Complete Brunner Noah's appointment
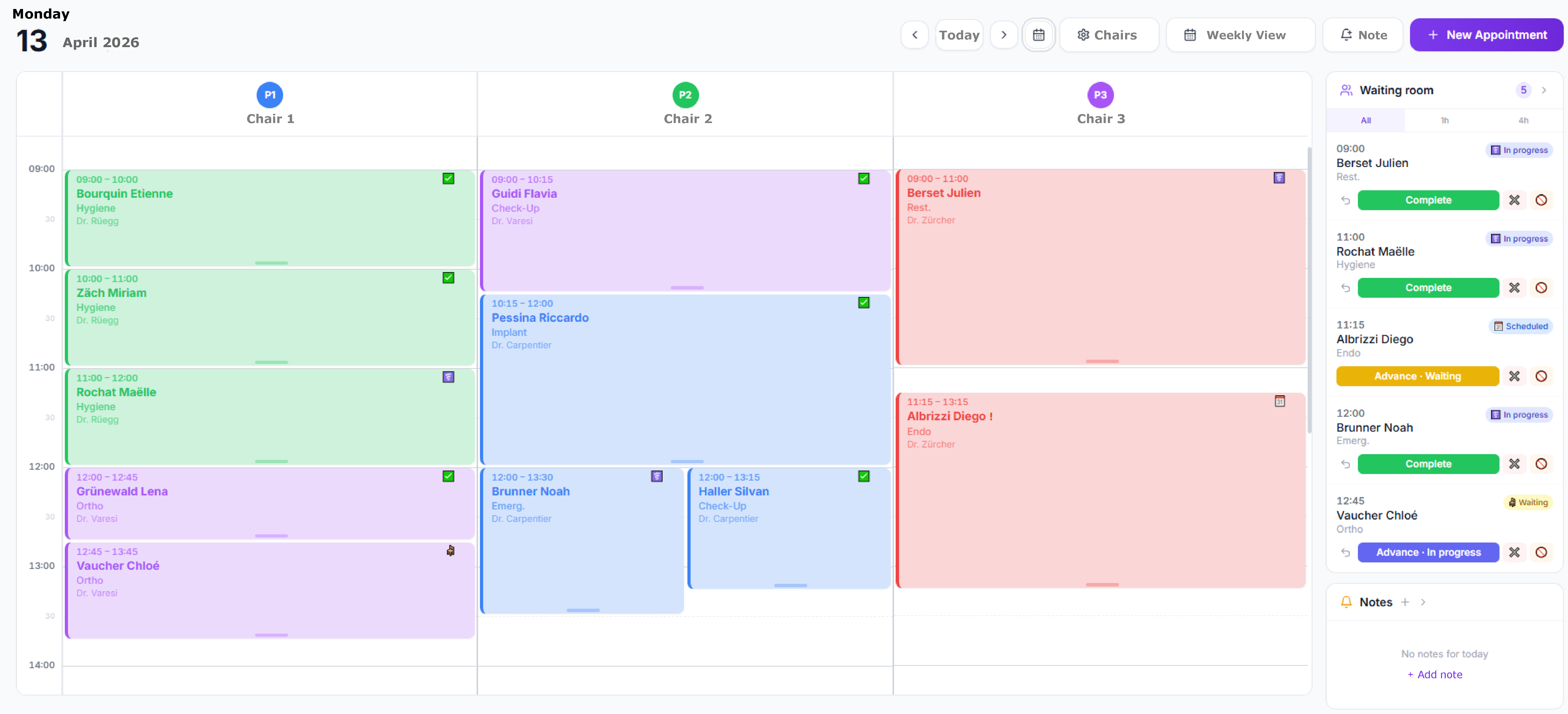1568x714 pixels. click(x=1428, y=464)
